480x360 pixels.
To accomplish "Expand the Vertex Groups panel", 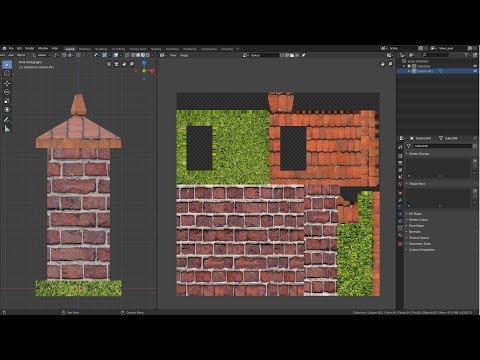I will pos(419,154).
